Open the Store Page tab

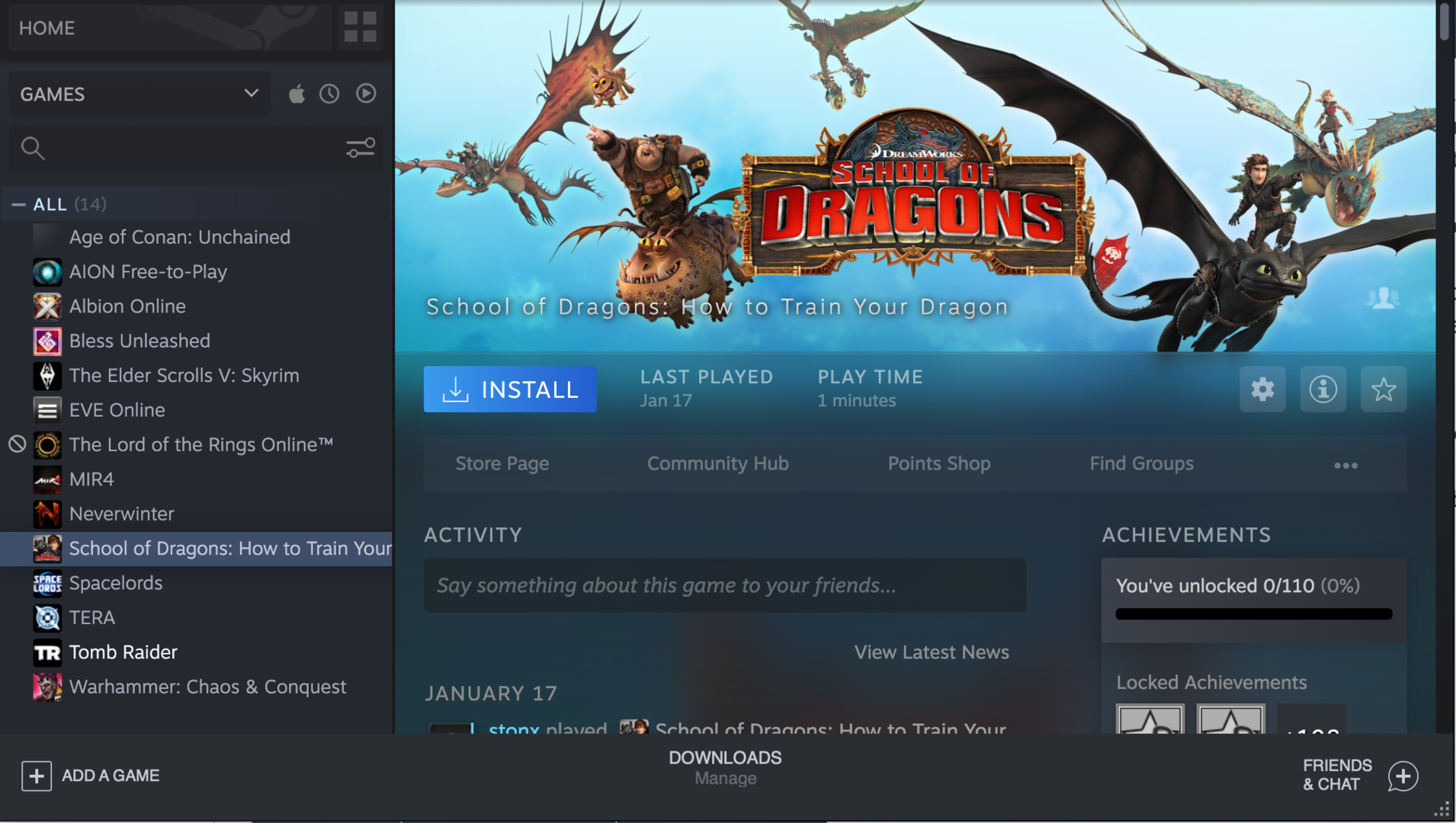[x=502, y=463]
